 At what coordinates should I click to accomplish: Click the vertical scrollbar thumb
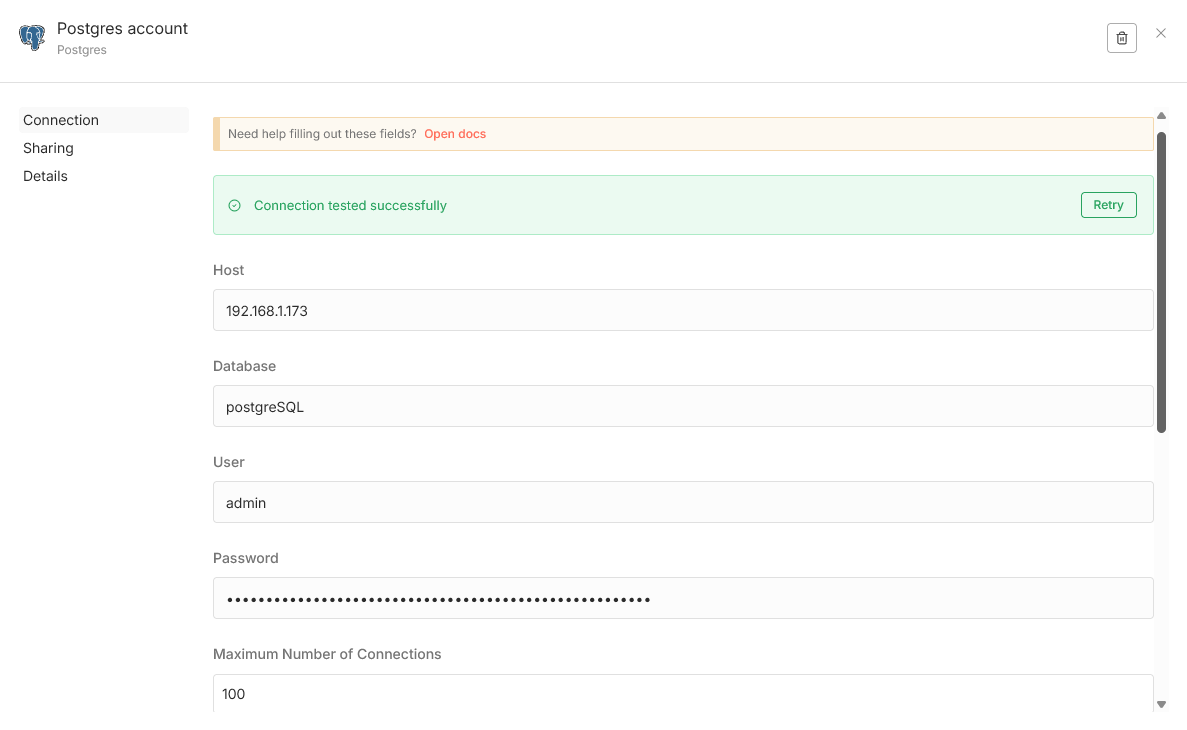(x=1161, y=280)
